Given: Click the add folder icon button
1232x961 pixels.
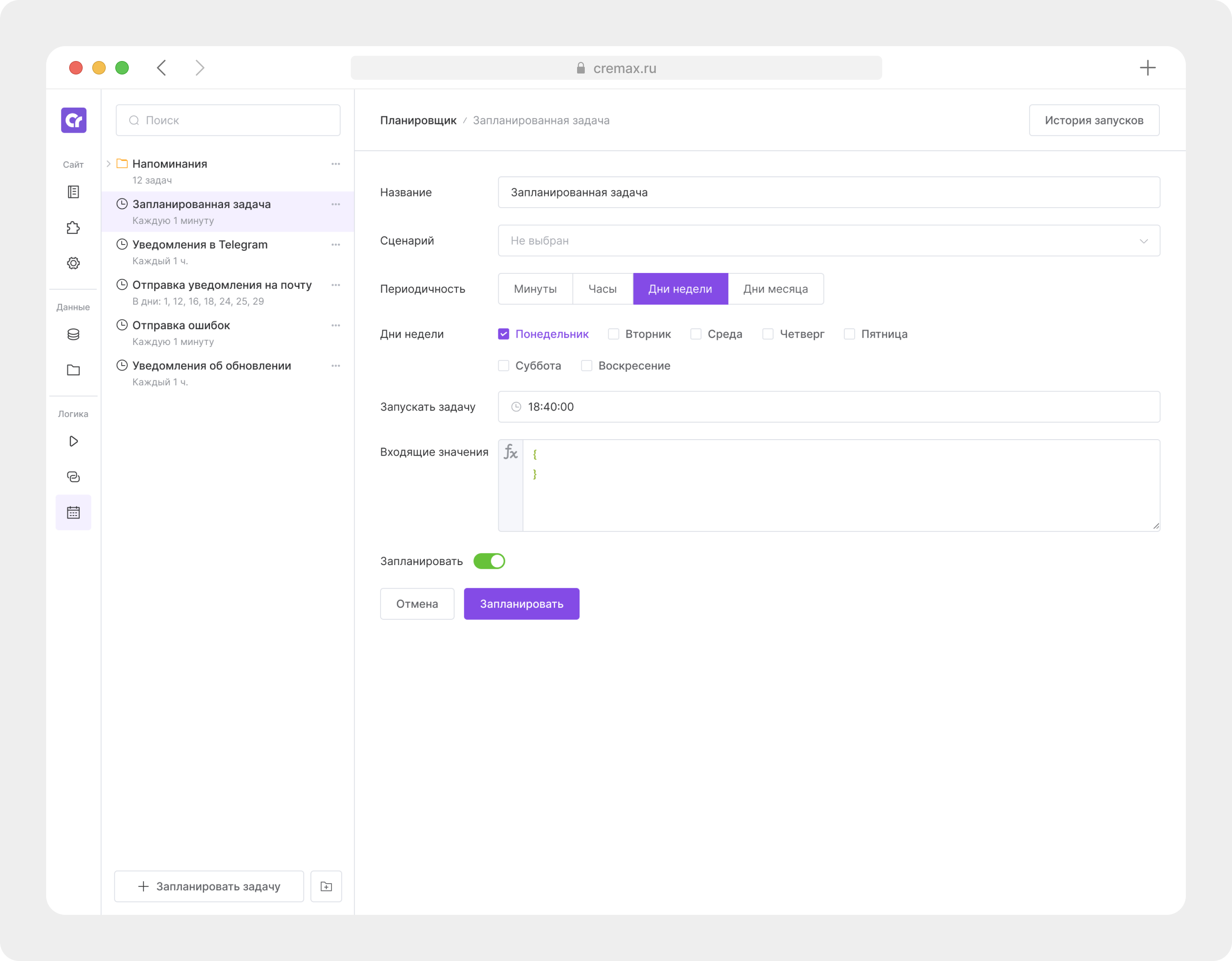Looking at the screenshot, I should click(x=326, y=886).
